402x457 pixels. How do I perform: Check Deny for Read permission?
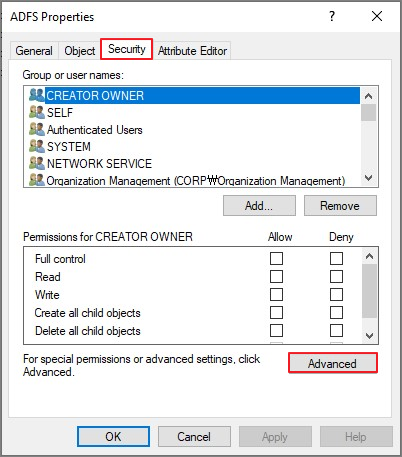pyautogui.click(x=336, y=277)
